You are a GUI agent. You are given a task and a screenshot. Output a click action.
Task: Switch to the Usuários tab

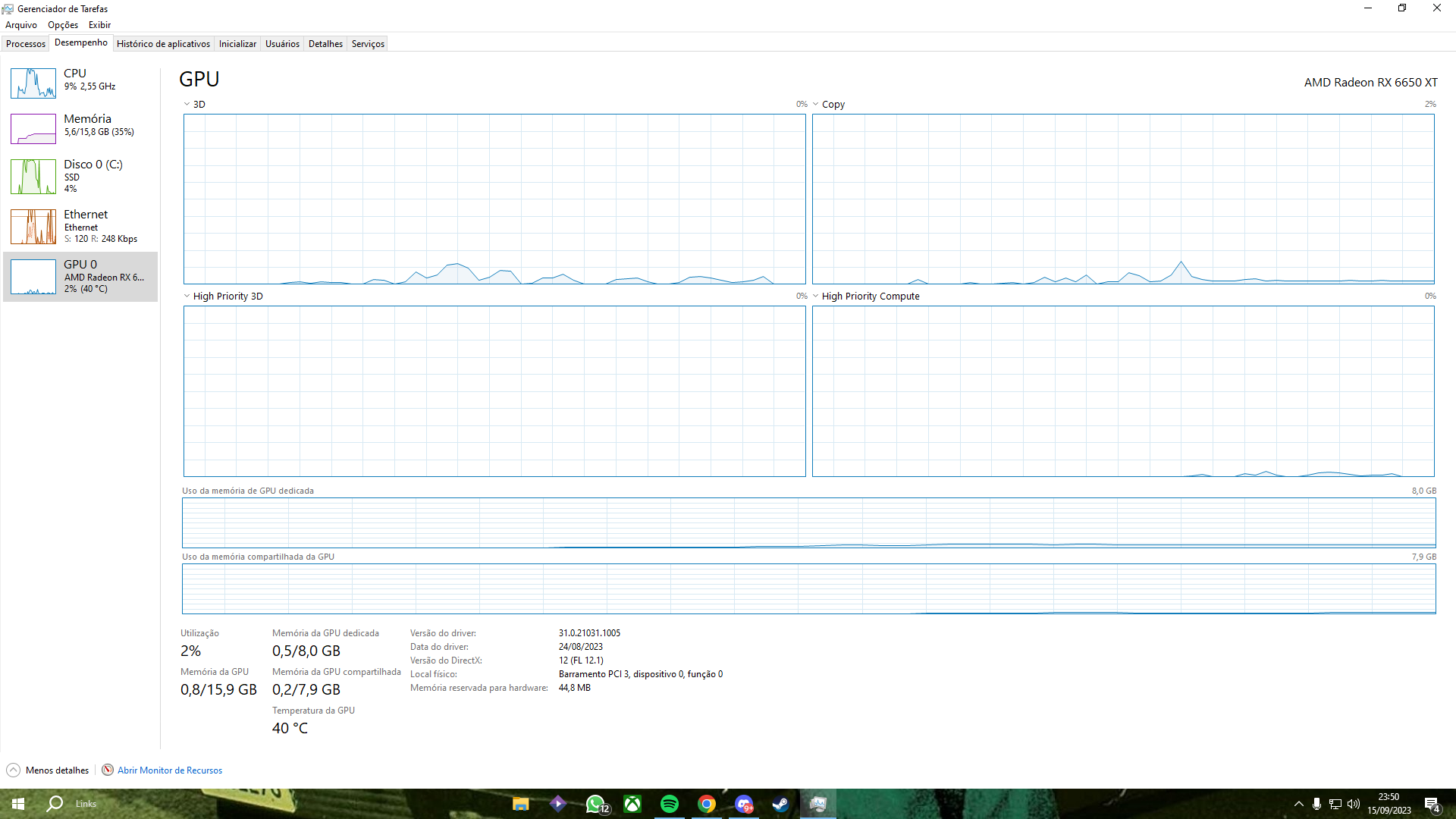(282, 44)
